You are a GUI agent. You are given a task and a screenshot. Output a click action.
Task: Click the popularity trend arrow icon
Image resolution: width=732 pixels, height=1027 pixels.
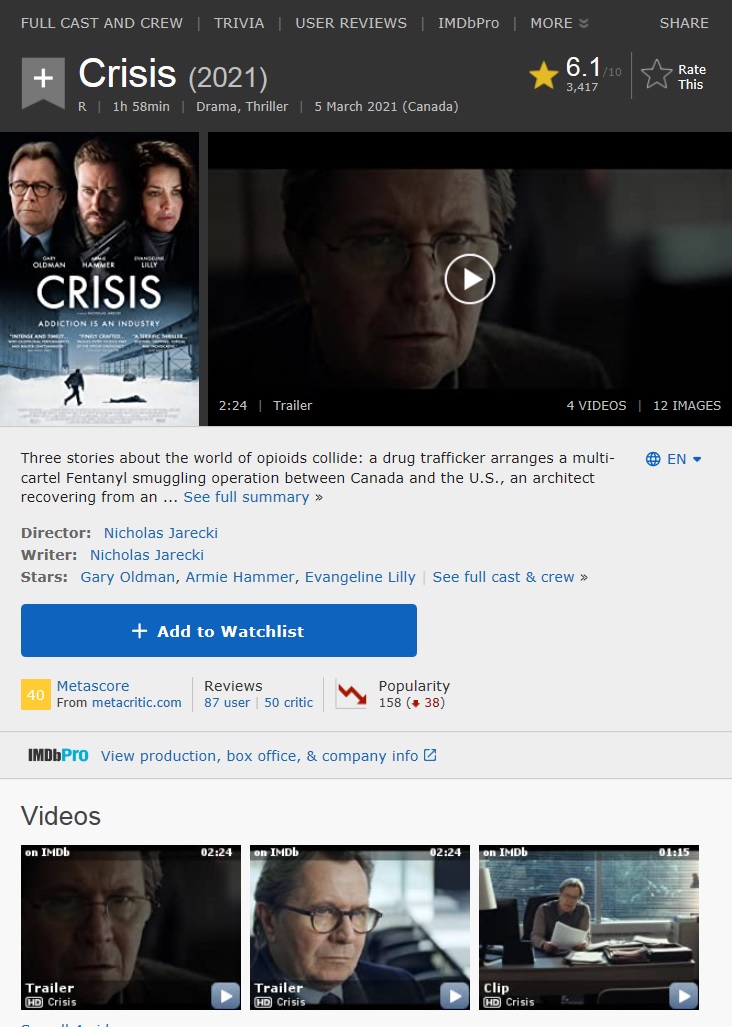(x=352, y=694)
